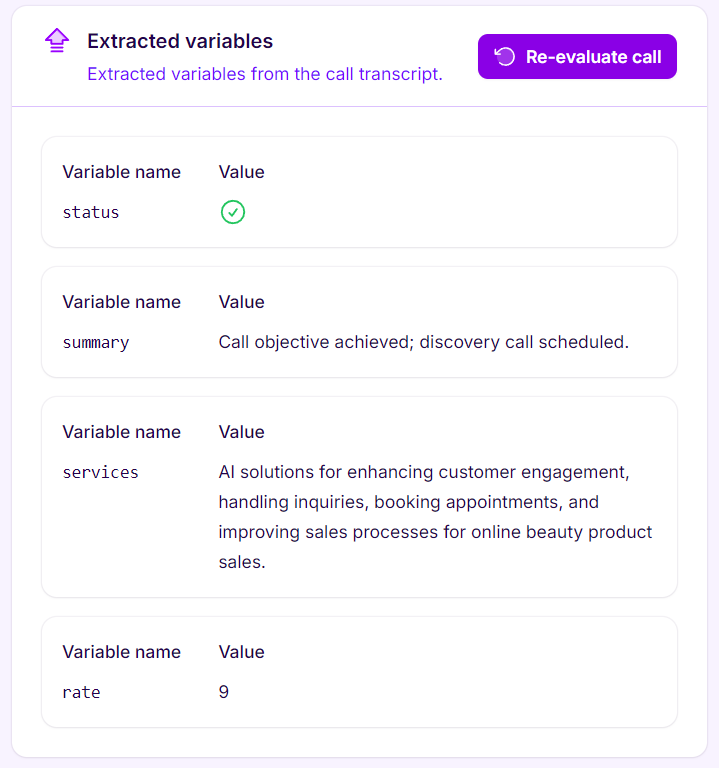Click Value header in status card

[241, 172]
